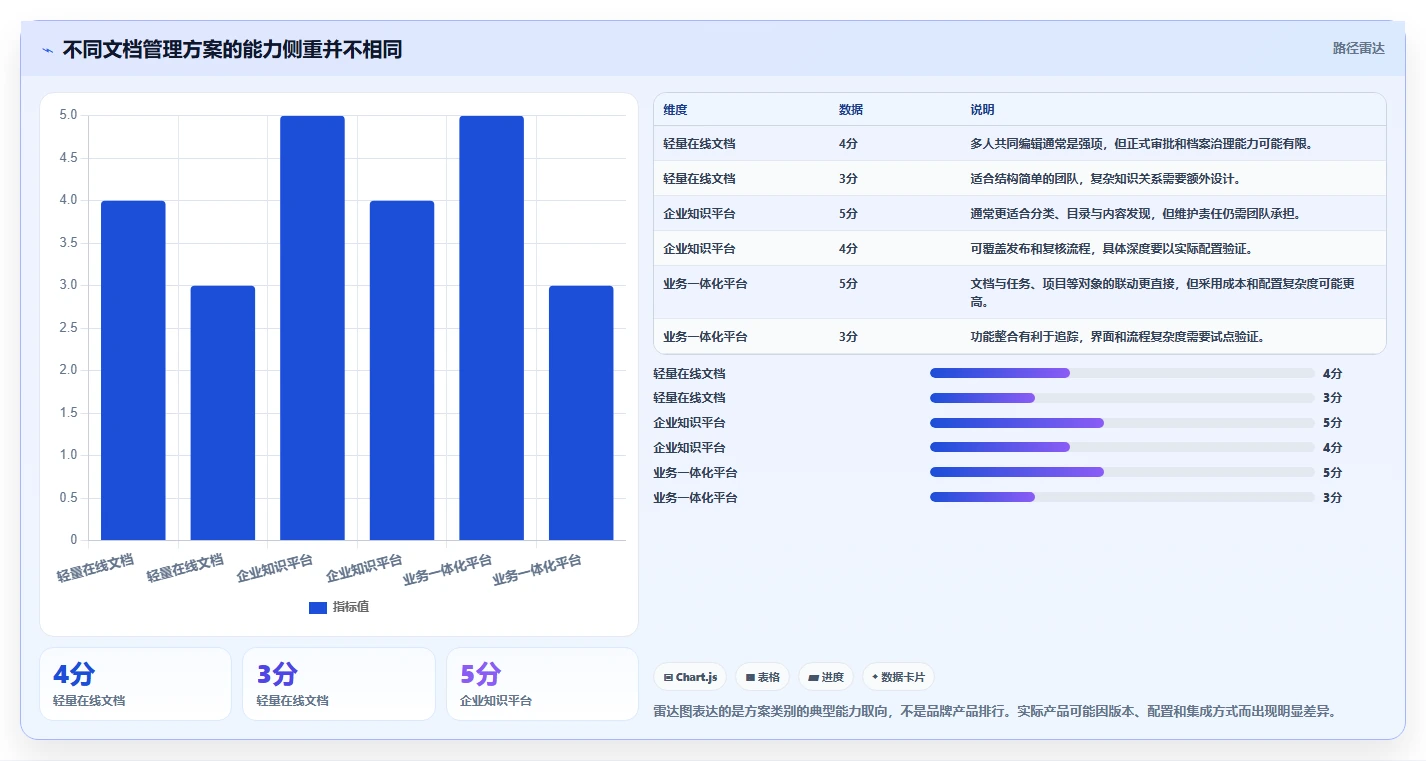Click the pulse icon beside the page title
Image resolution: width=1426 pixels, height=761 pixels.
tap(48, 50)
